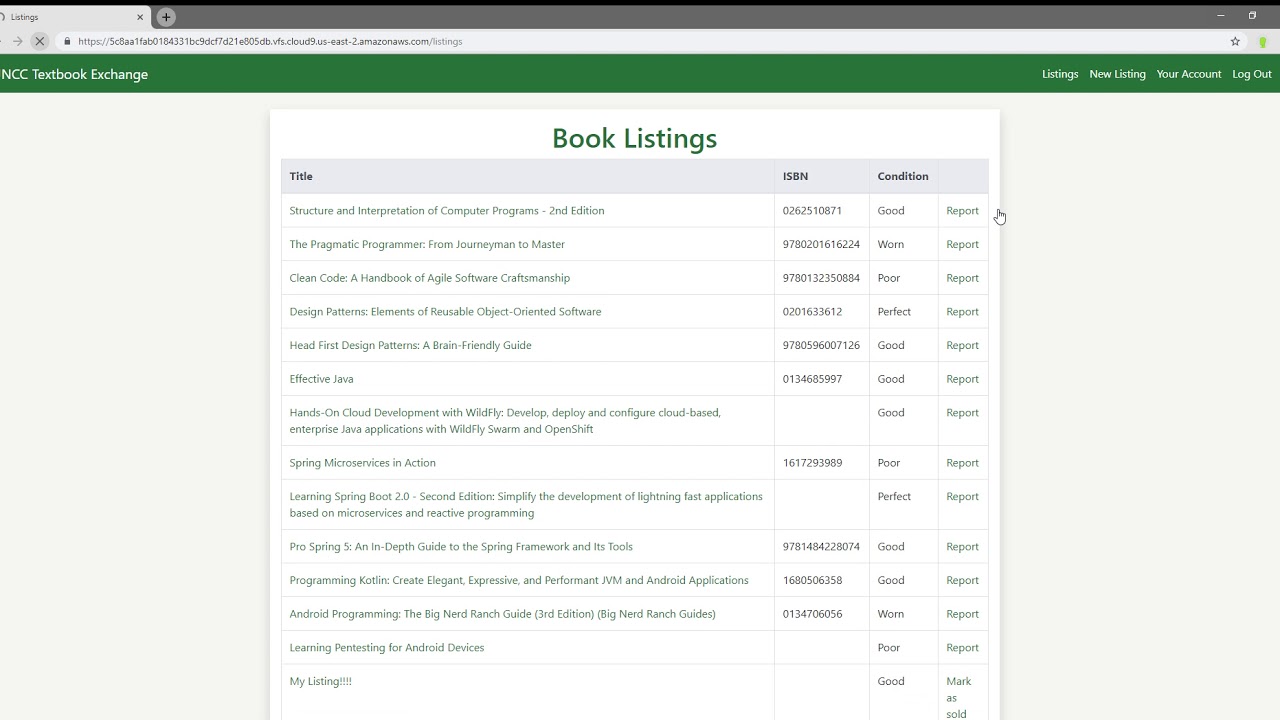Select ISBN 9781484228074 cell
1280x720 pixels.
pos(821,547)
